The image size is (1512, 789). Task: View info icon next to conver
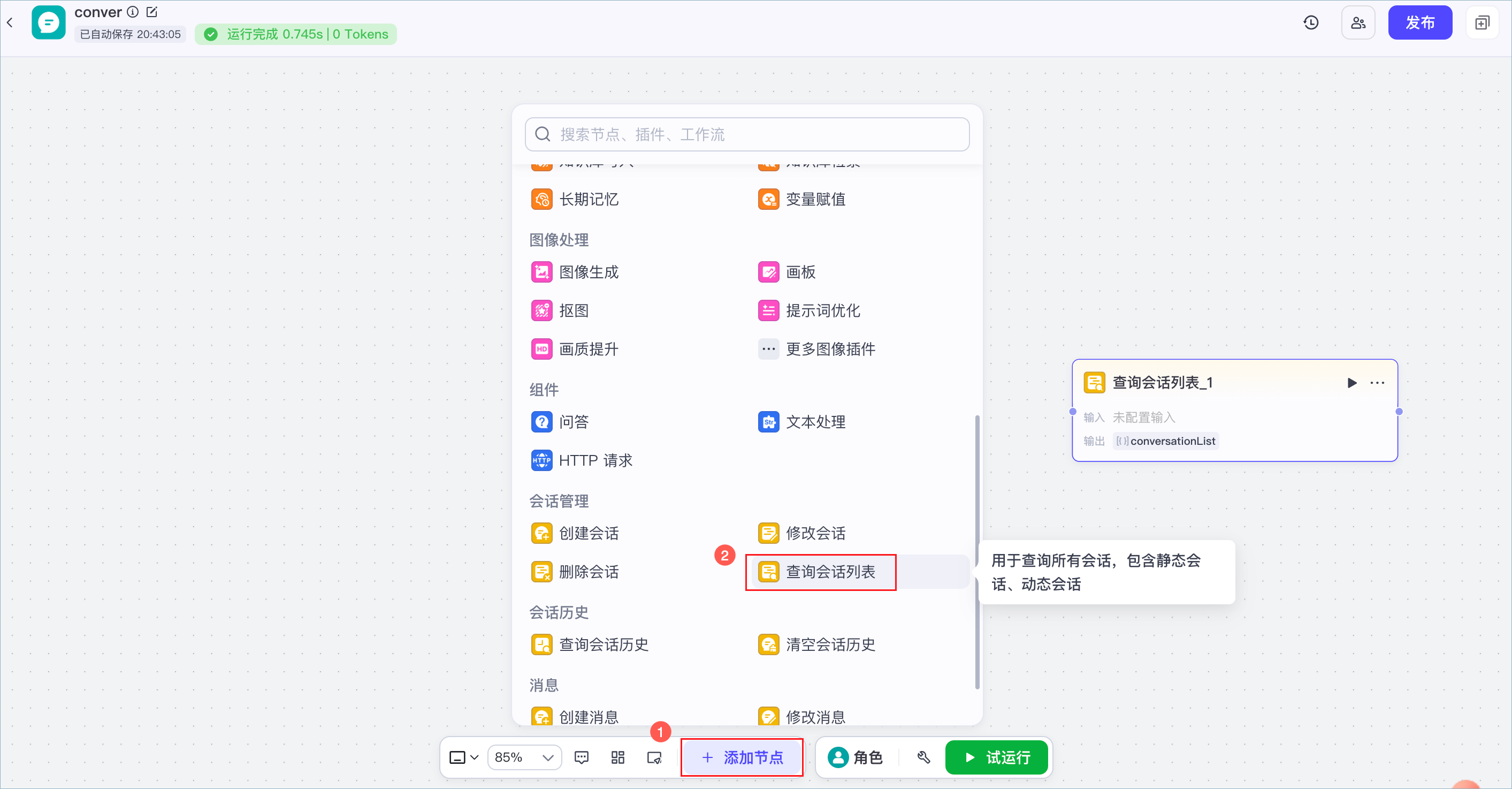tap(133, 12)
